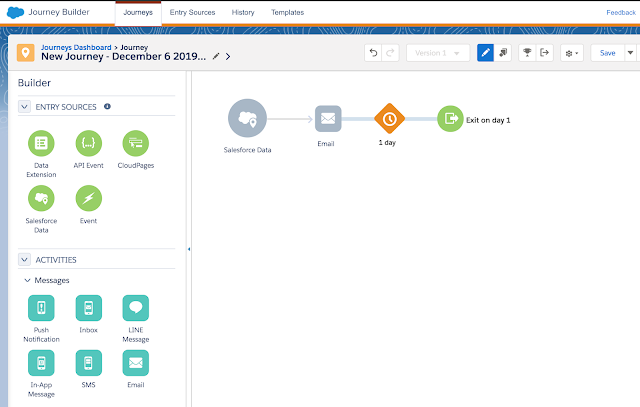The image size is (640, 407).
Task: Open the Version 1 dropdown
Action: coord(438,53)
